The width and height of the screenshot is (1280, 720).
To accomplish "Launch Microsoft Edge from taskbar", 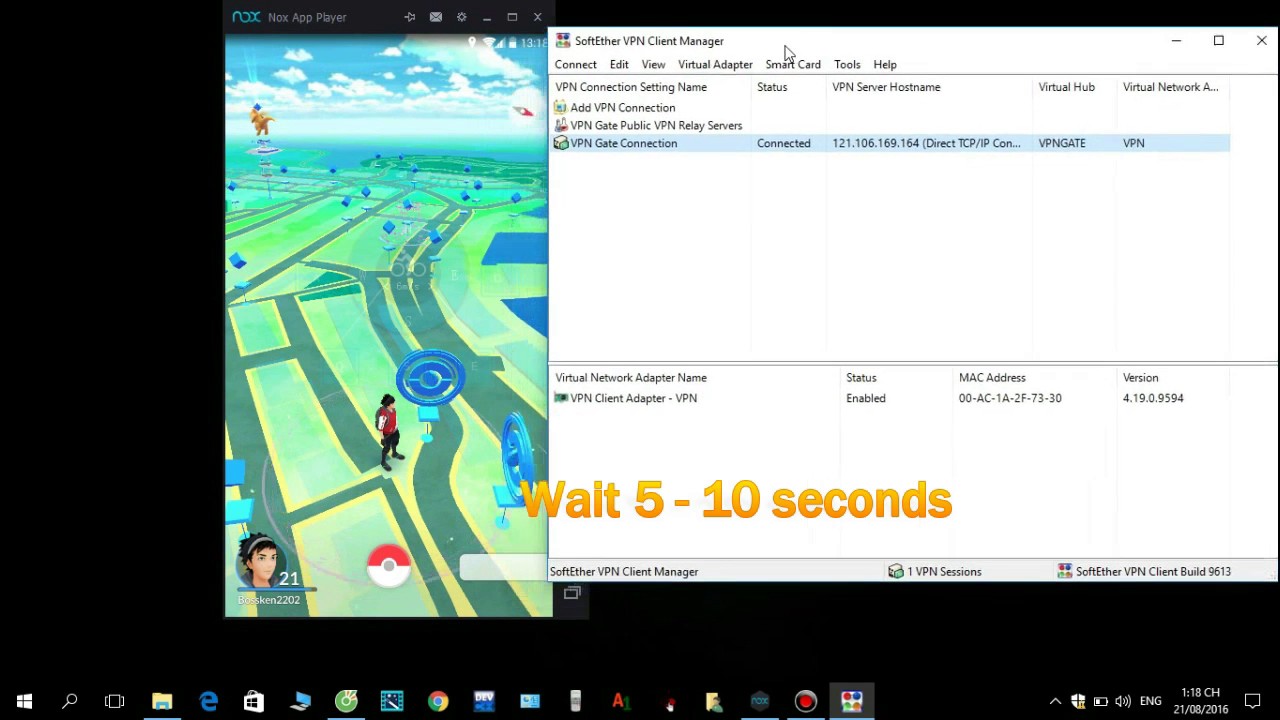I will point(208,701).
